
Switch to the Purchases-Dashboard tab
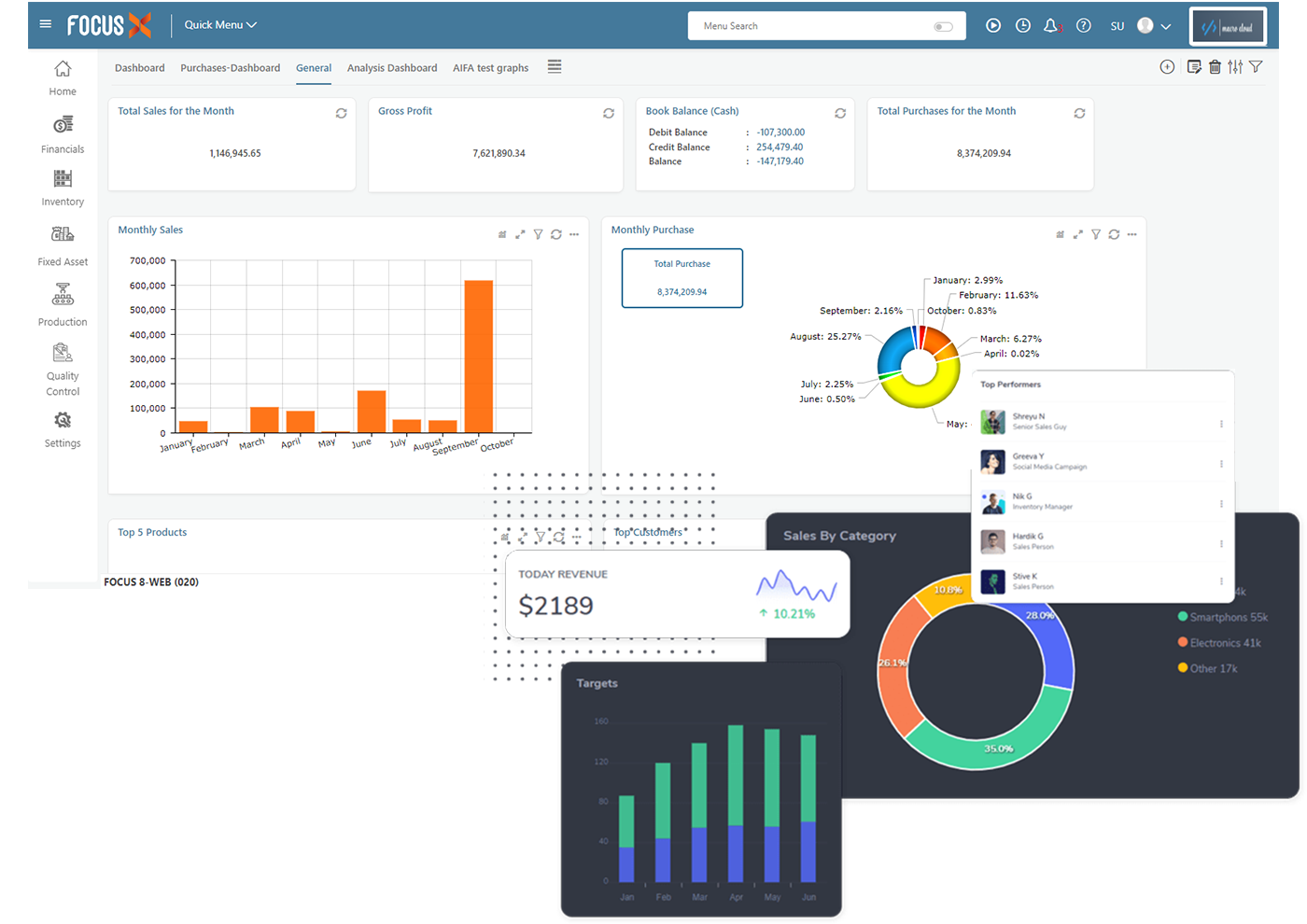pos(230,68)
